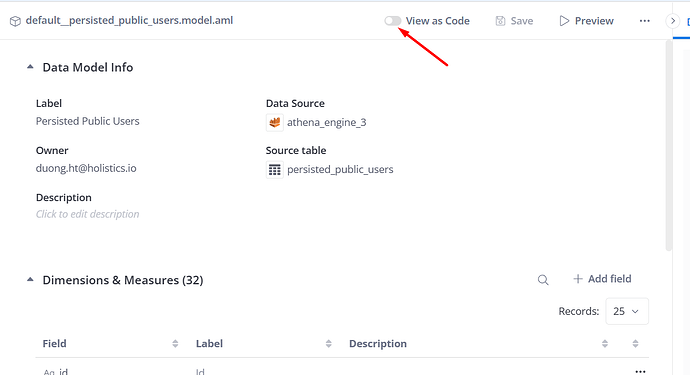The height and width of the screenshot is (375, 690).
Task: Click the Preview button label
Action: pyautogui.click(x=594, y=21)
